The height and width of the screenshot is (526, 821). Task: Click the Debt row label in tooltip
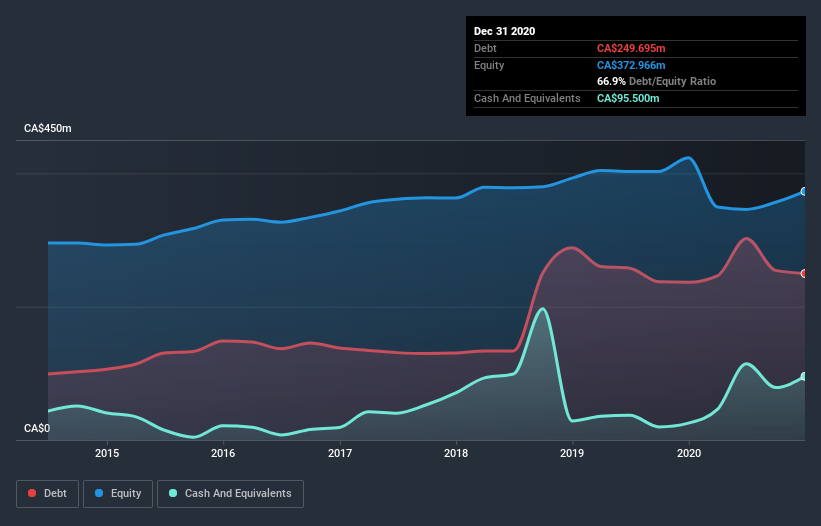(x=485, y=48)
